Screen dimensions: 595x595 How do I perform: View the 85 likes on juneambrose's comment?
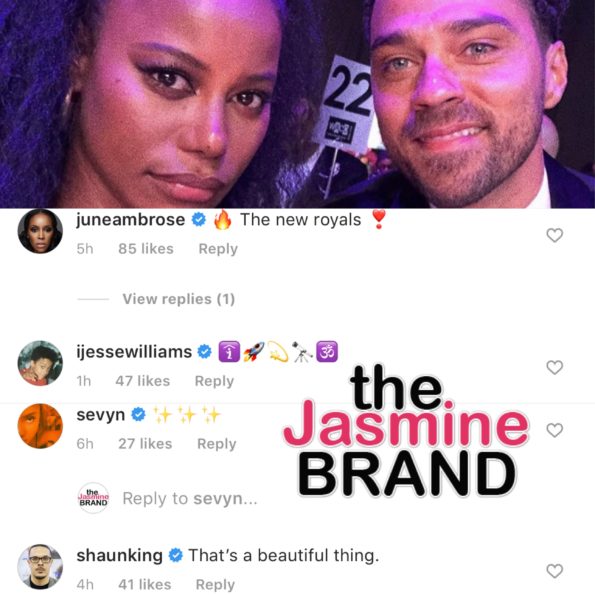[146, 249]
